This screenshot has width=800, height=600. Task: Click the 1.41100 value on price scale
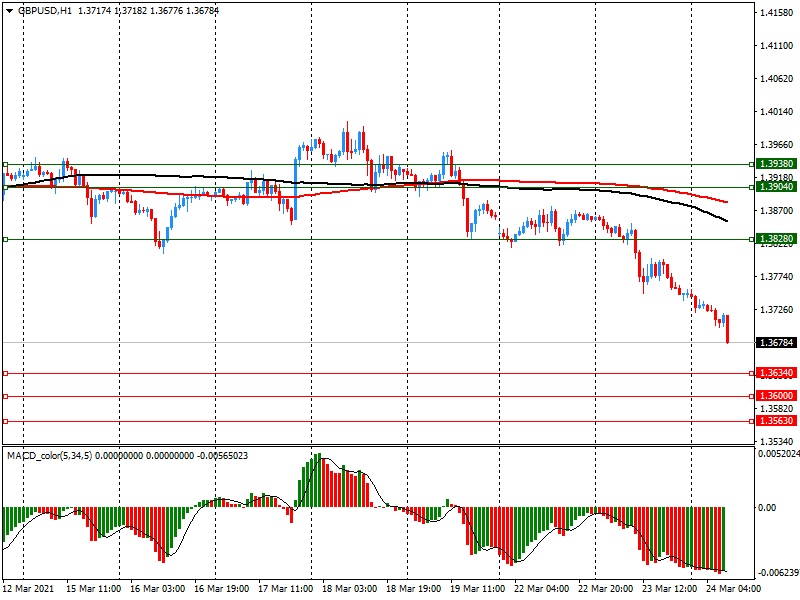pyautogui.click(x=776, y=46)
